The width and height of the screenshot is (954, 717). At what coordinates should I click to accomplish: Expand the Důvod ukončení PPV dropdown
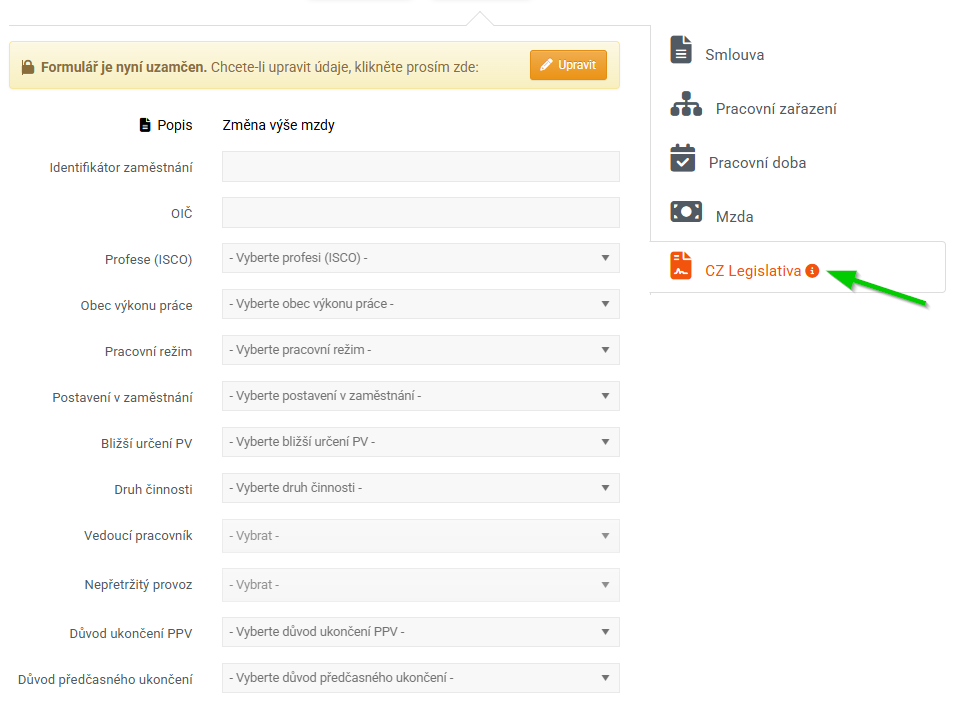pyautogui.click(x=420, y=632)
